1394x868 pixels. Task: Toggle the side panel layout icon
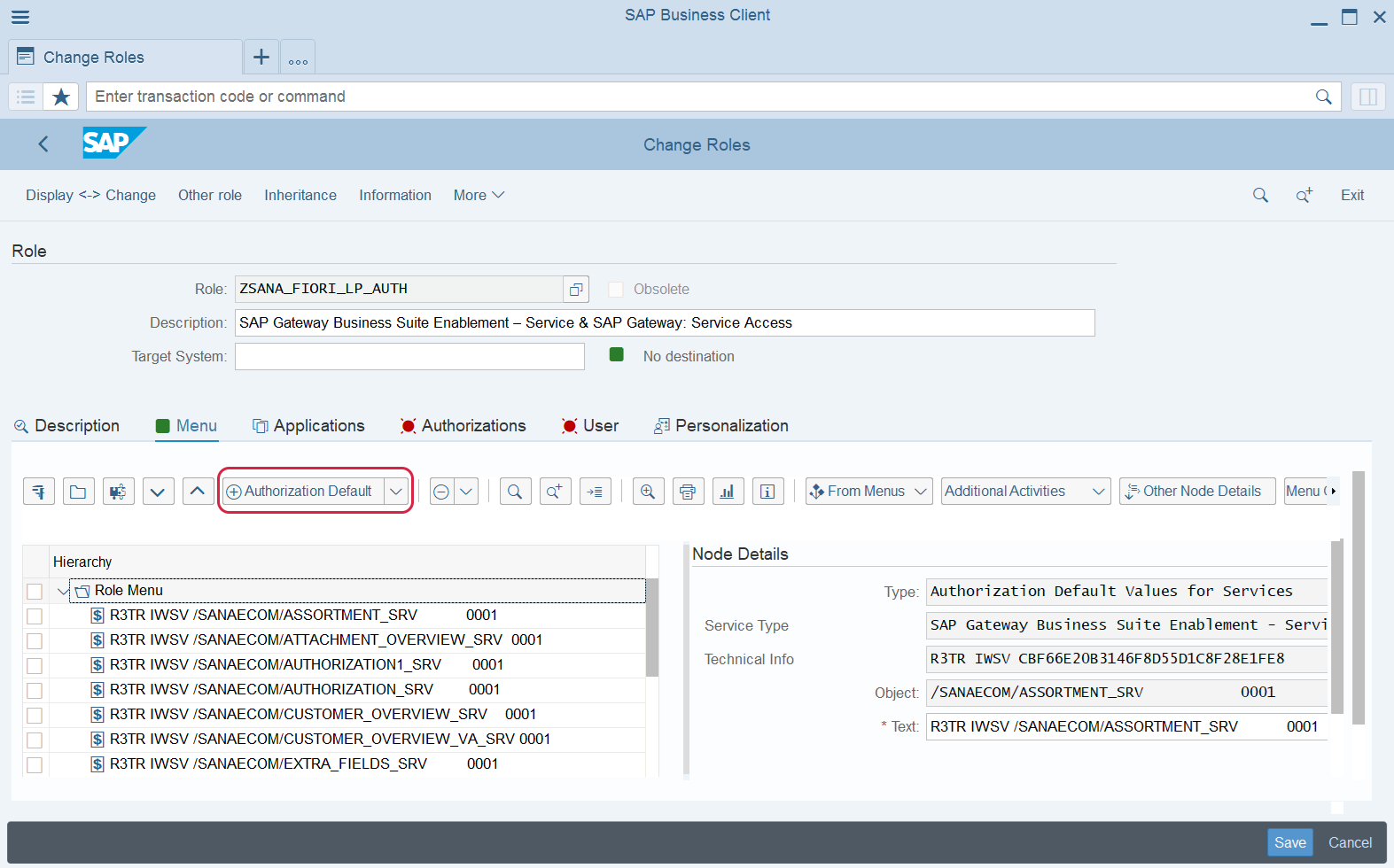(1368, 97)
